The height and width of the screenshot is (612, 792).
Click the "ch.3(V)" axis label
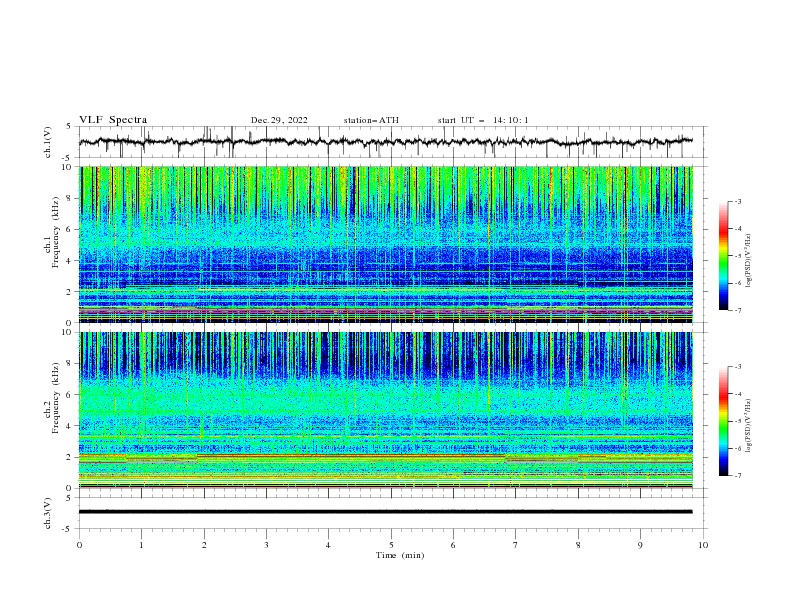pyautogui.click(x=48, y=513)
